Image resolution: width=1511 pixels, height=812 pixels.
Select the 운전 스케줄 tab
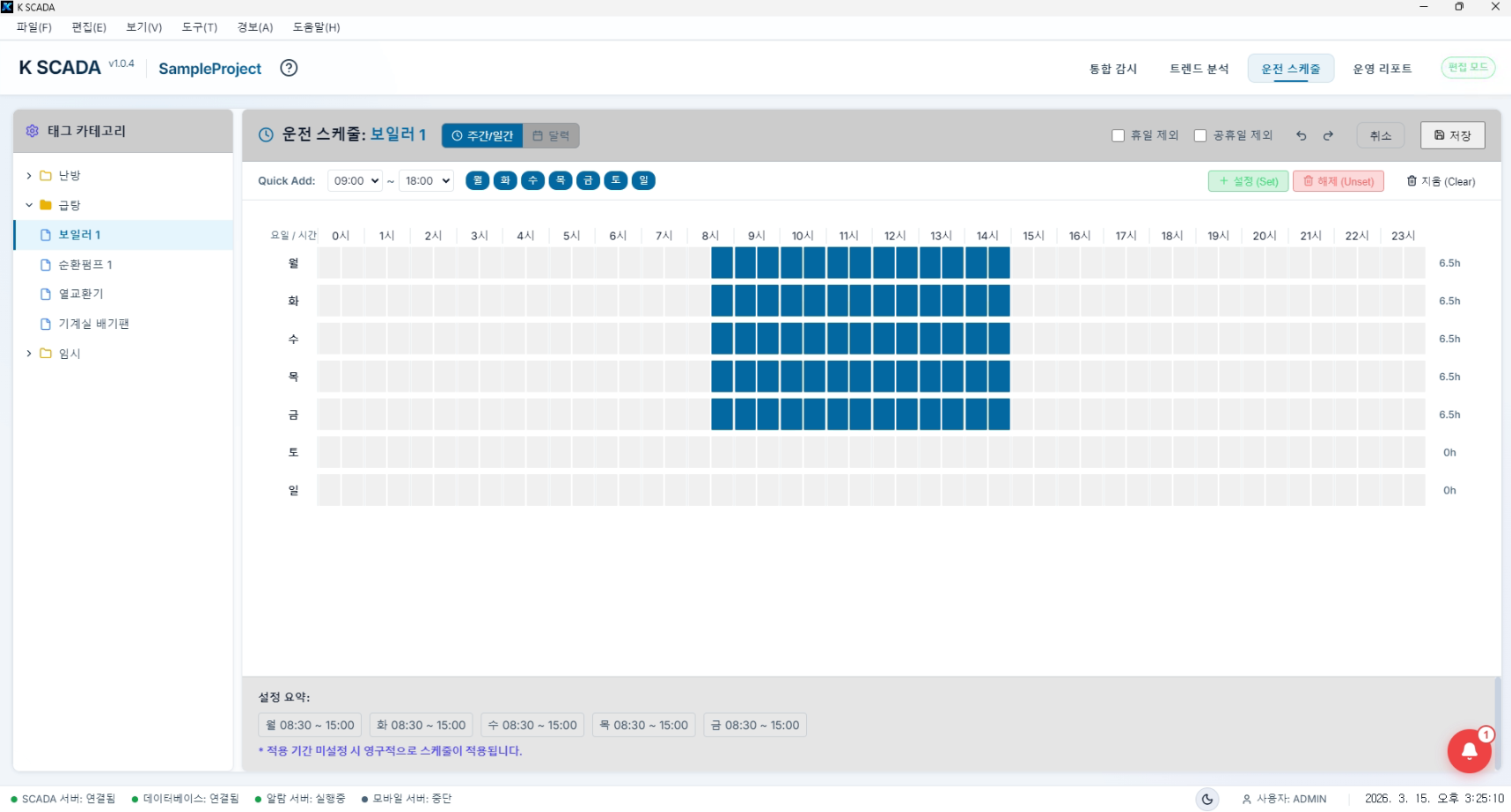coord(1291,69)
